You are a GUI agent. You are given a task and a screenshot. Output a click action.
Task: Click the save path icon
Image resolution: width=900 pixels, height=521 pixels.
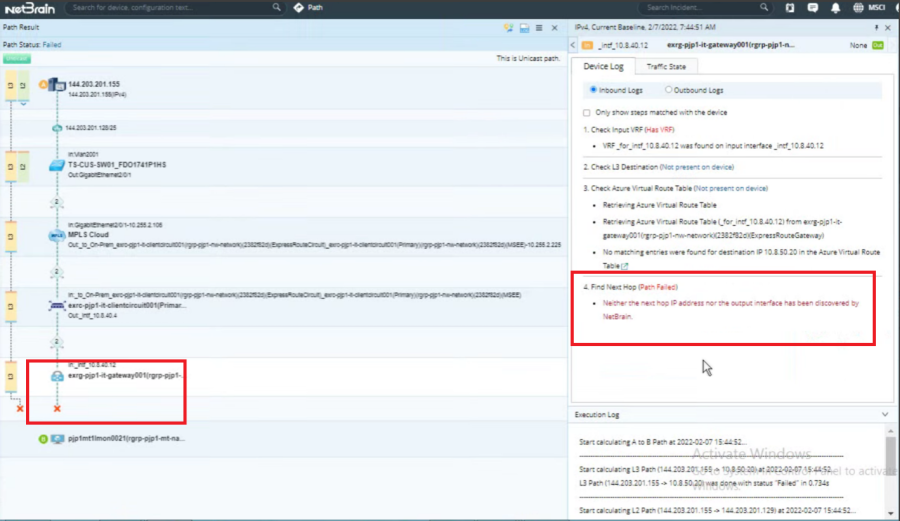point(524,28)
